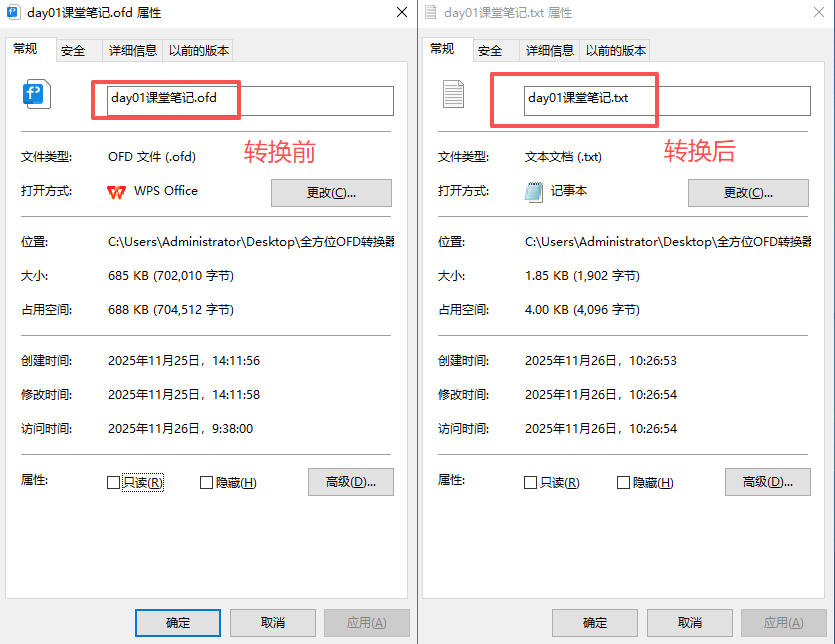Switch to 安全 tab in OFD properties
This screenshot has height=644, width=835.
coord(73,51)
